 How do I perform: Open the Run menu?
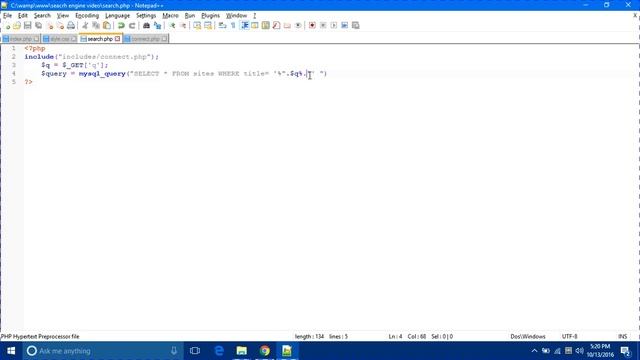(x=190, y=16)
